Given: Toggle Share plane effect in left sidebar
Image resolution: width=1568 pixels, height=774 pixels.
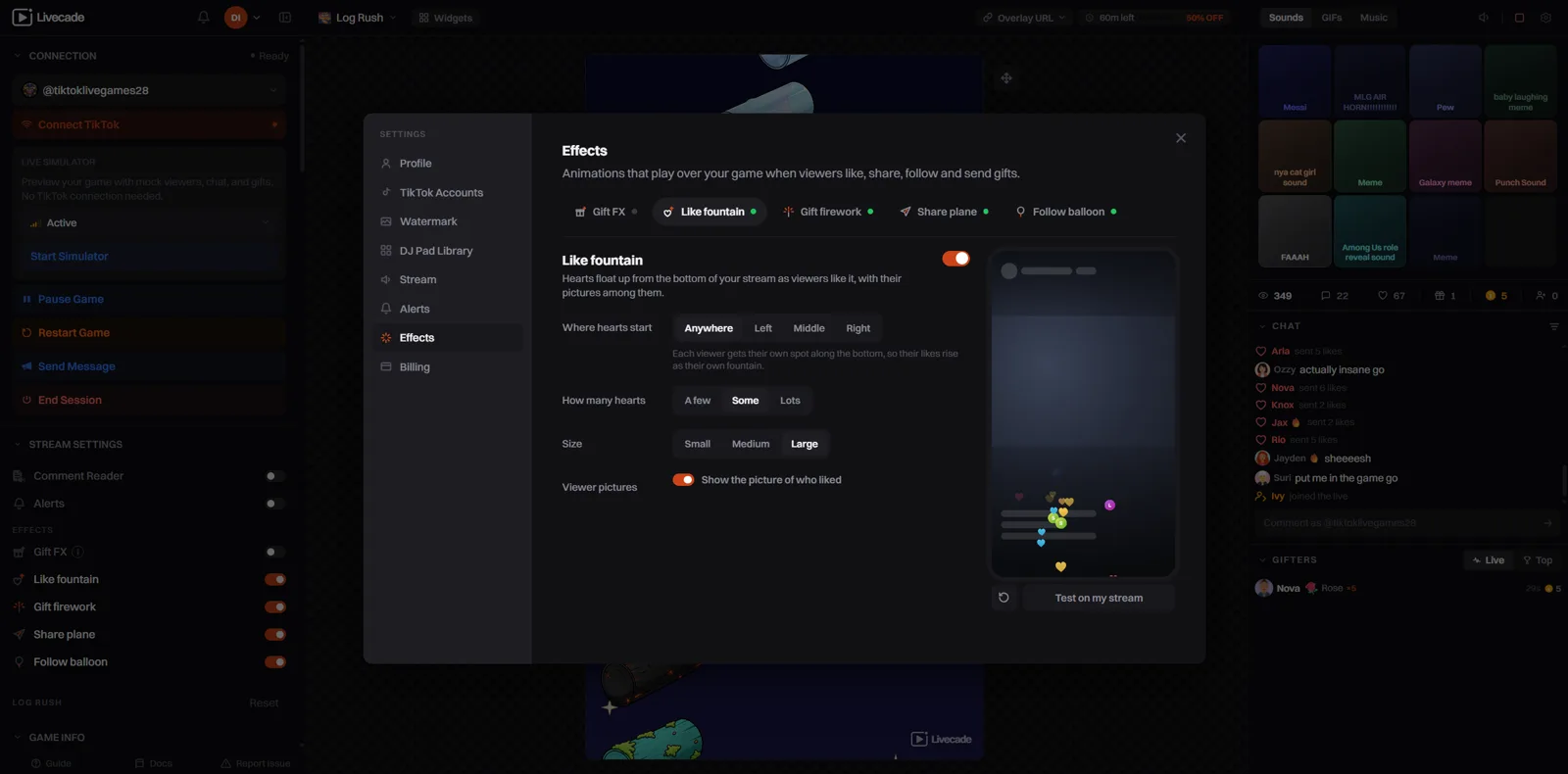Looking at the screenshot, I should 275,635.
